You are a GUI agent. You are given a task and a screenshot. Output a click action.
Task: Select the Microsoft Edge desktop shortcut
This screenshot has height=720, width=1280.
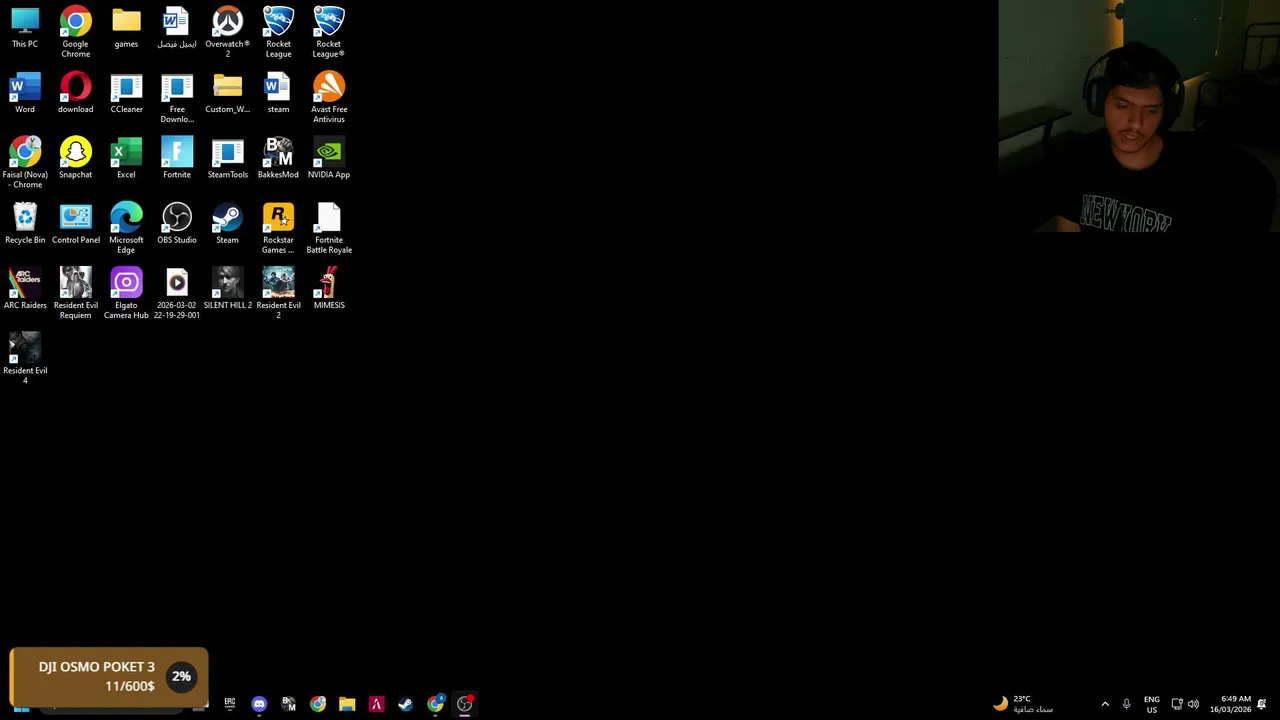126,228
